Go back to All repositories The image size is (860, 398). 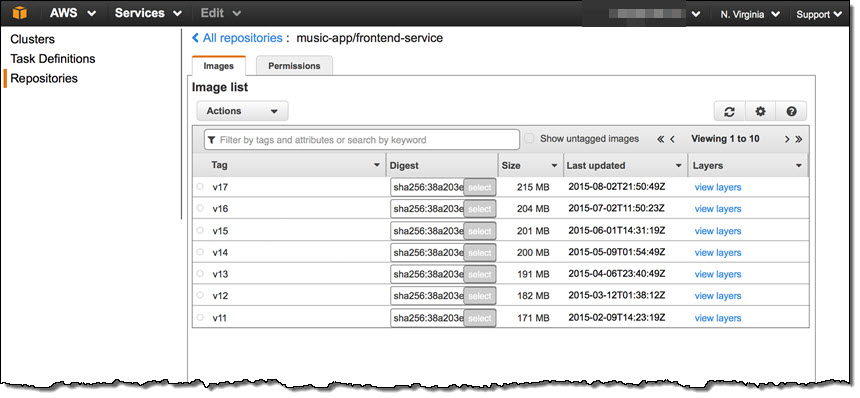coord(237,38)
